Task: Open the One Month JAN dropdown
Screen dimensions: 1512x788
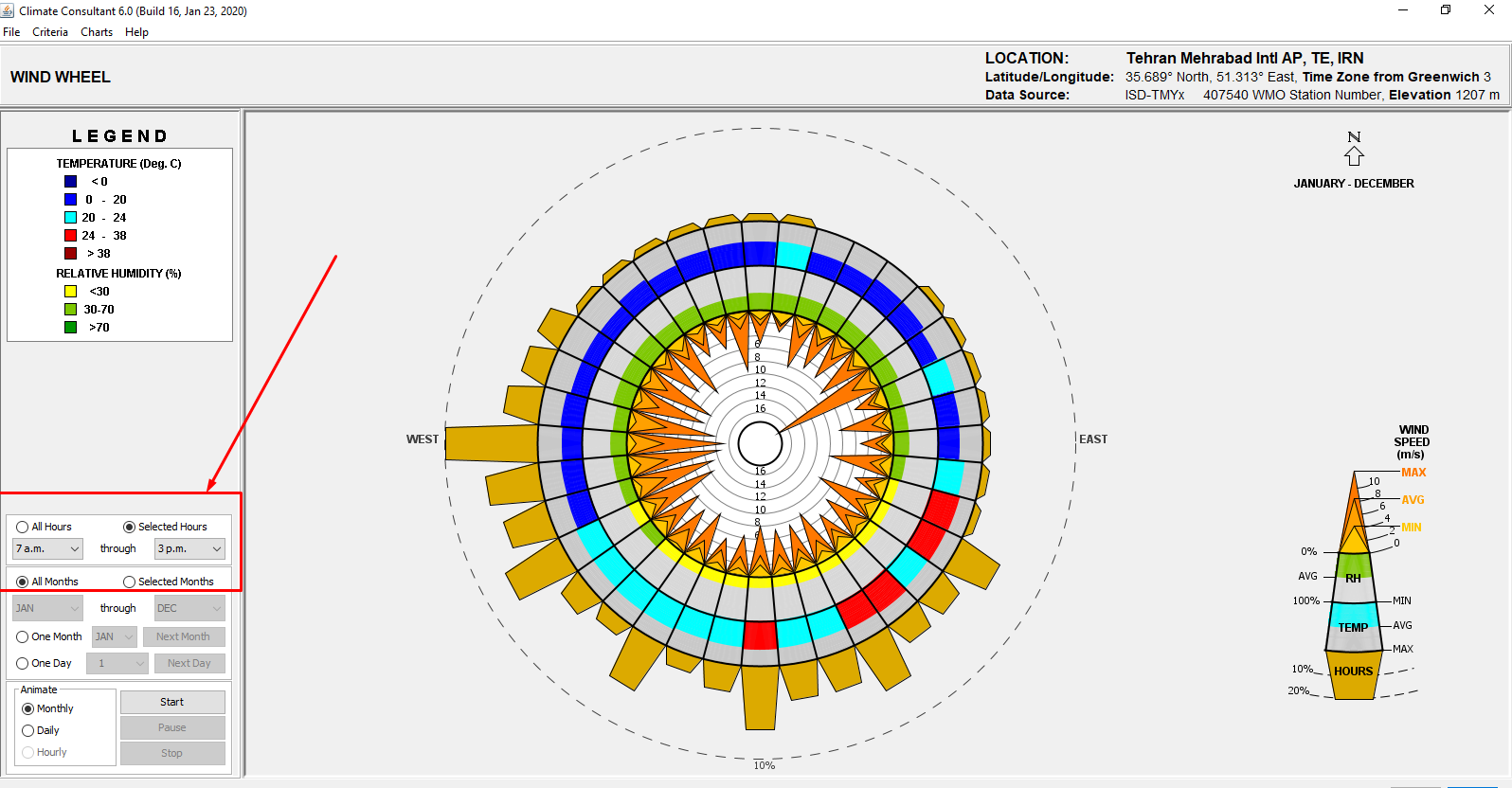Action: pyautogui.click(x=114, y=636)
